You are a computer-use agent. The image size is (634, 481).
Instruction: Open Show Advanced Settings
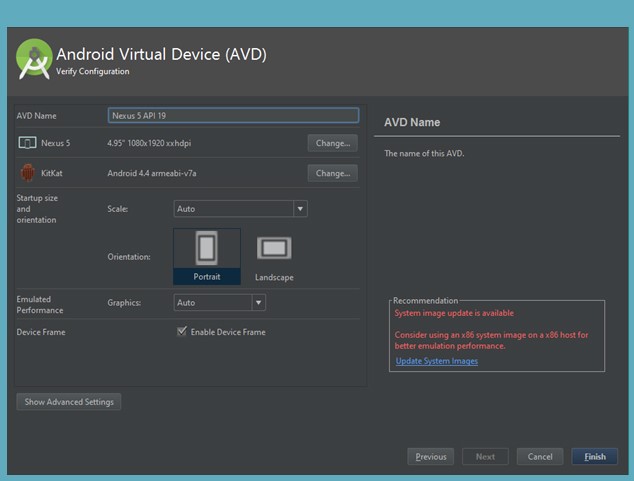[x=69, y=402]
